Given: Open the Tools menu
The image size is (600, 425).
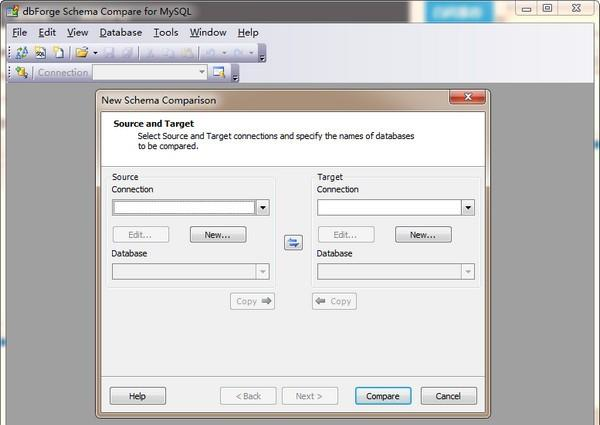Looking at the screenshot, I should pos(166,33).
